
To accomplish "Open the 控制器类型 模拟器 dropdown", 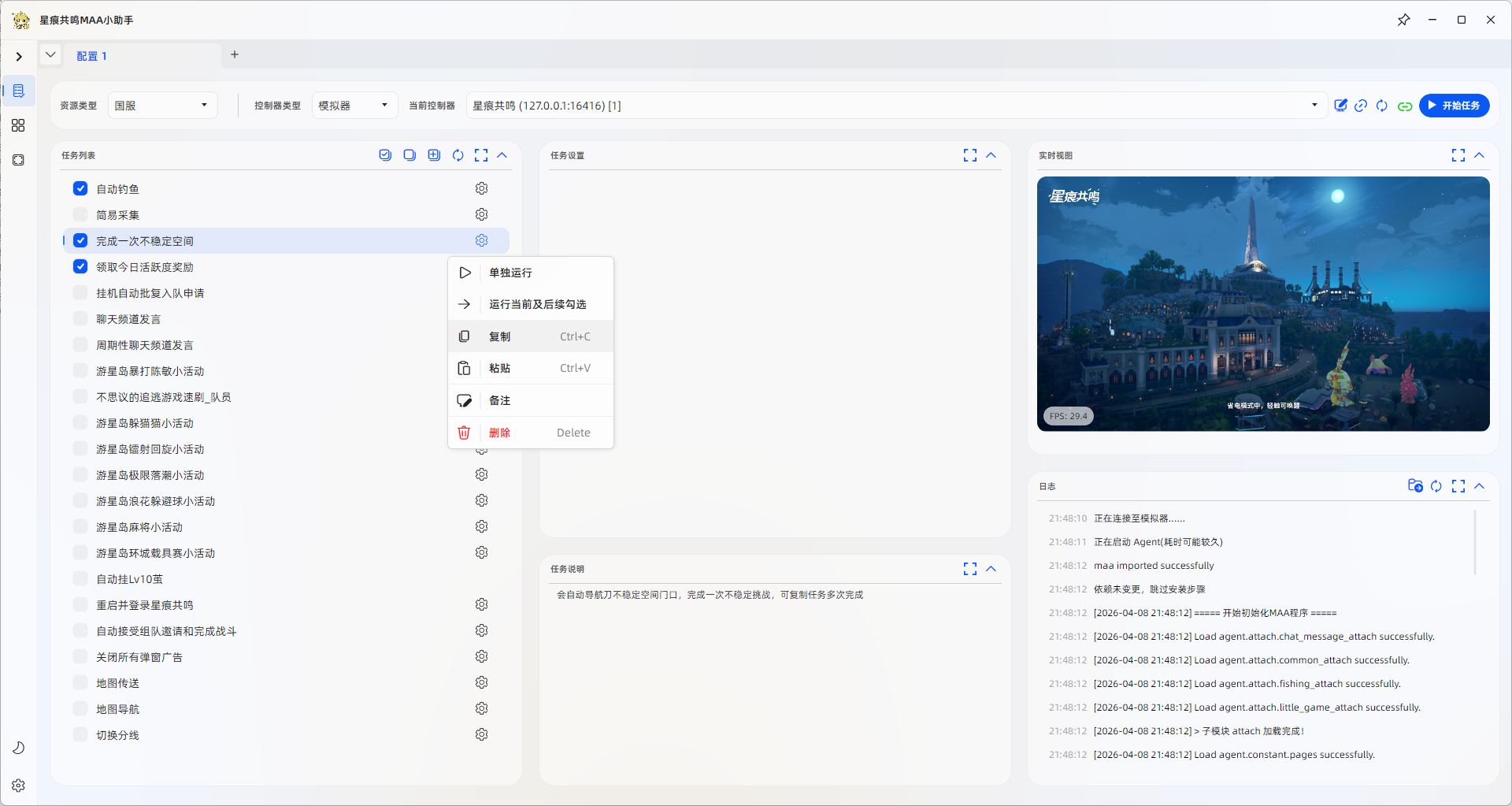I will pos(354,106).
